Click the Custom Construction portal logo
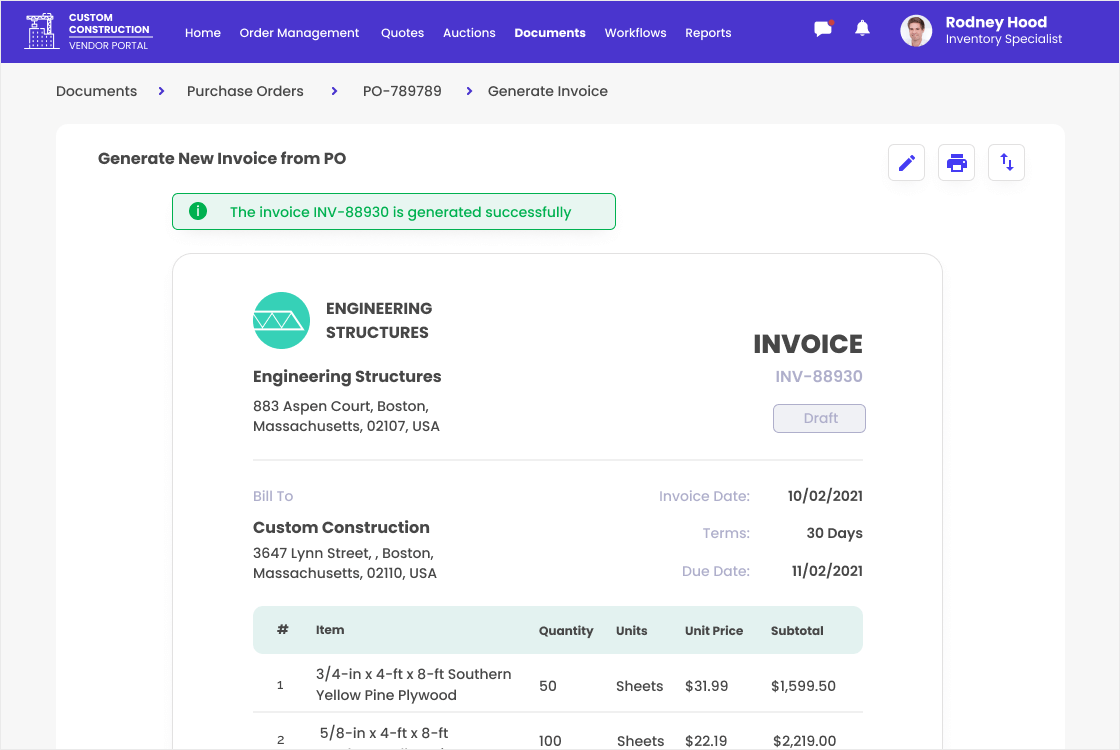The height and width of the screenshot is (750, 1120). [x=88, y=32]
